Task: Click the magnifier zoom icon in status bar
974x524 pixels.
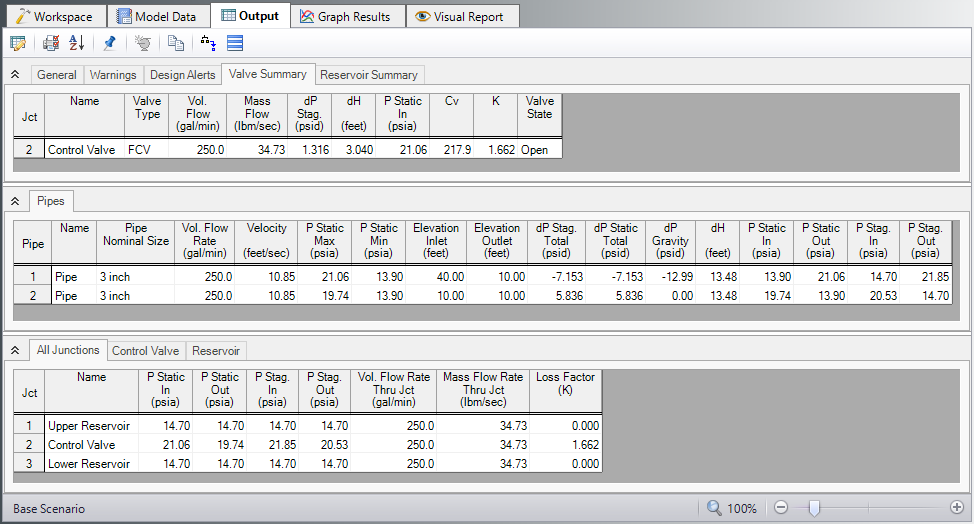Action: (714, 508)
